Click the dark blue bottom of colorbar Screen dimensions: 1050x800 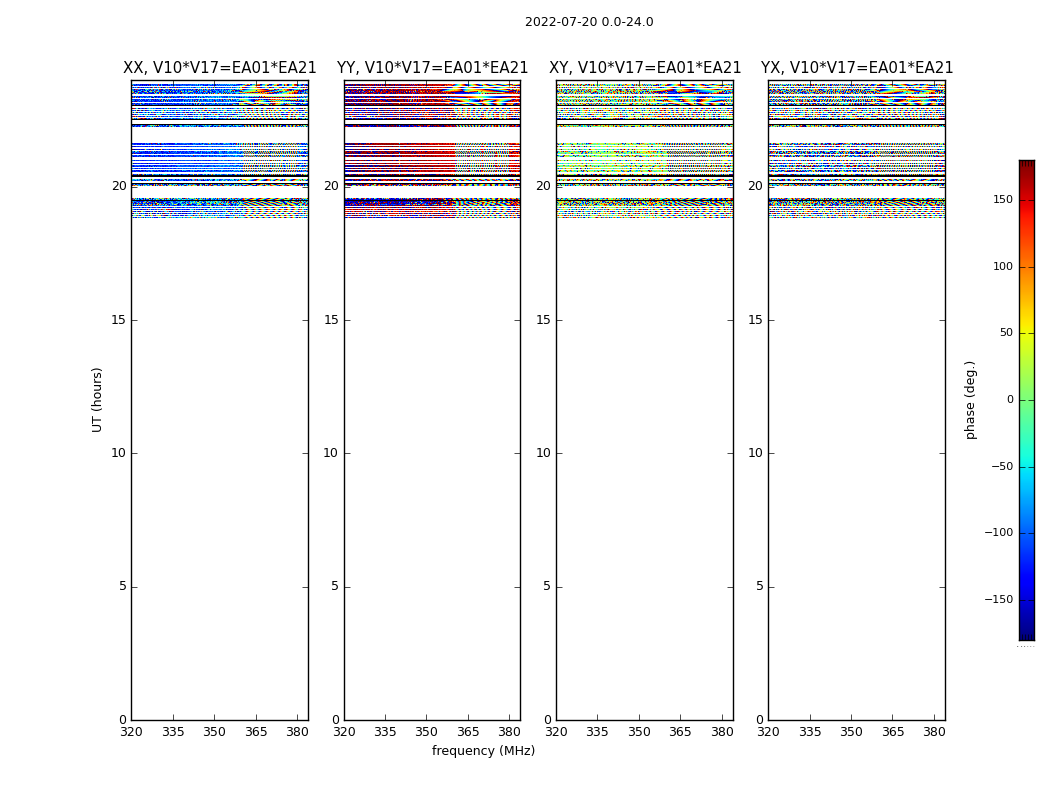tap(1026, 634)
